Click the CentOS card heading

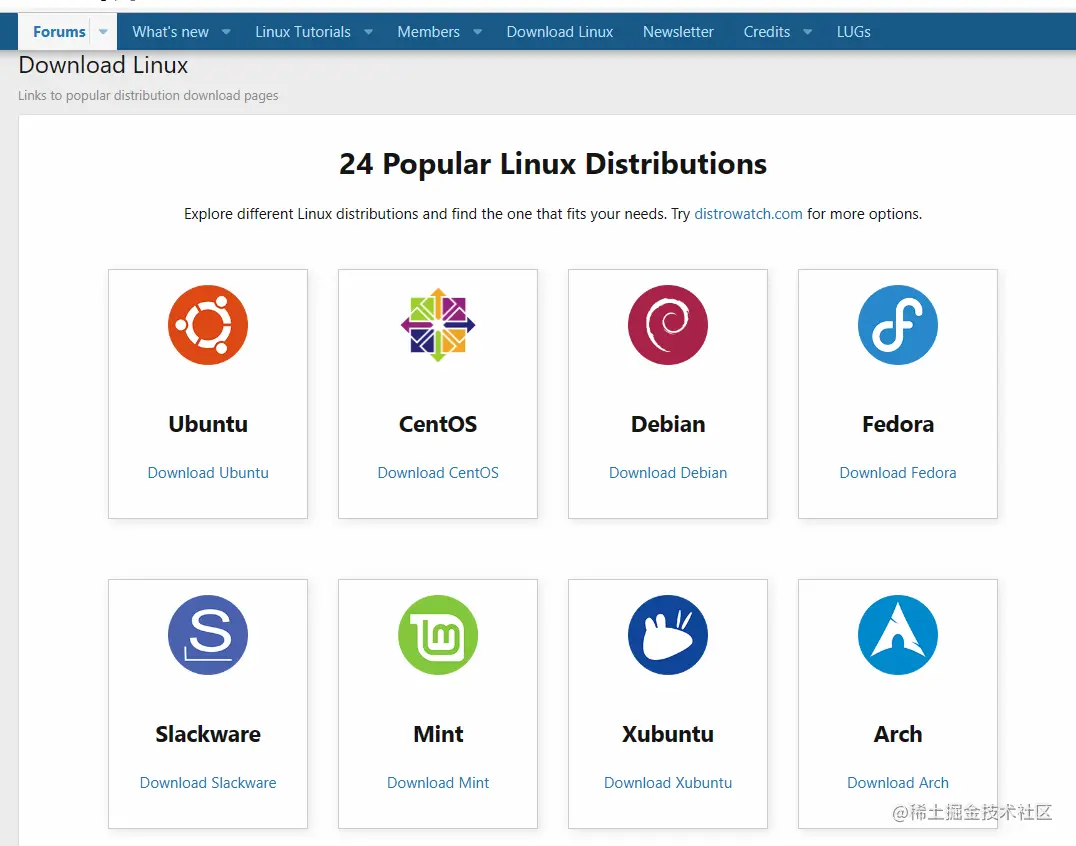[x=438, y=424]
